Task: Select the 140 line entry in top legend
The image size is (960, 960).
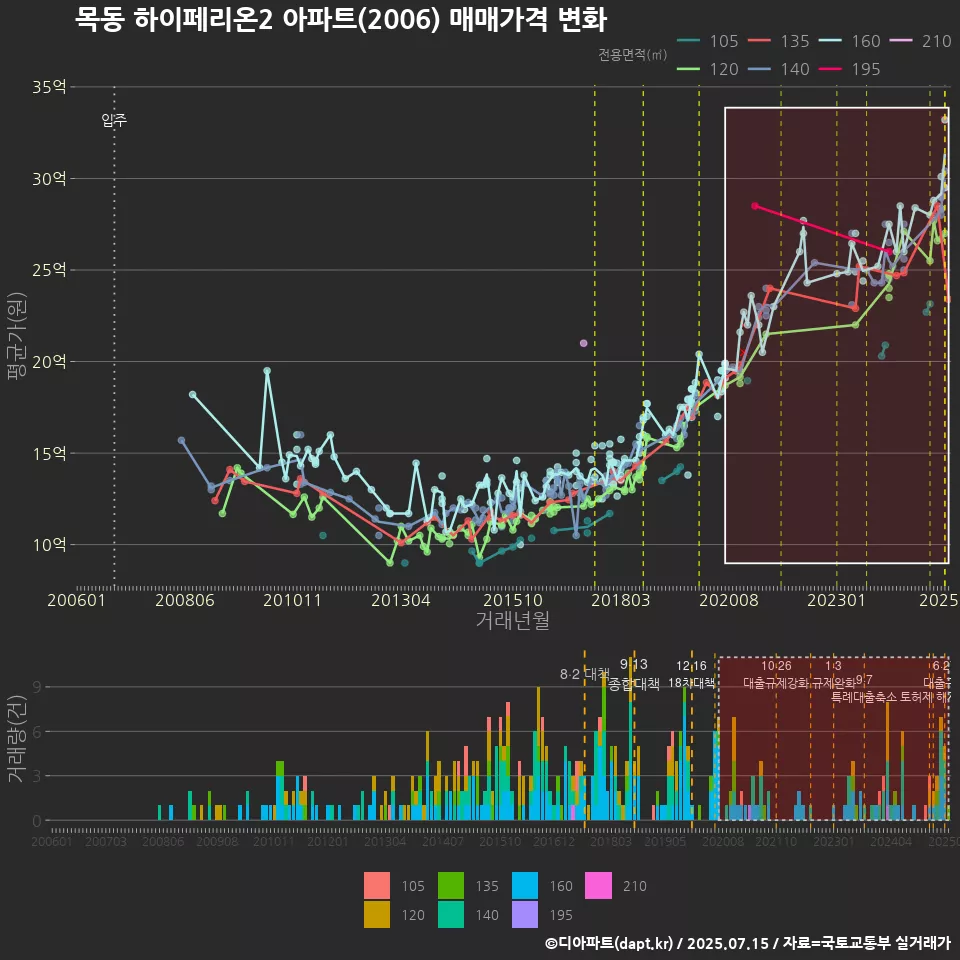Action: pos(779,69)
